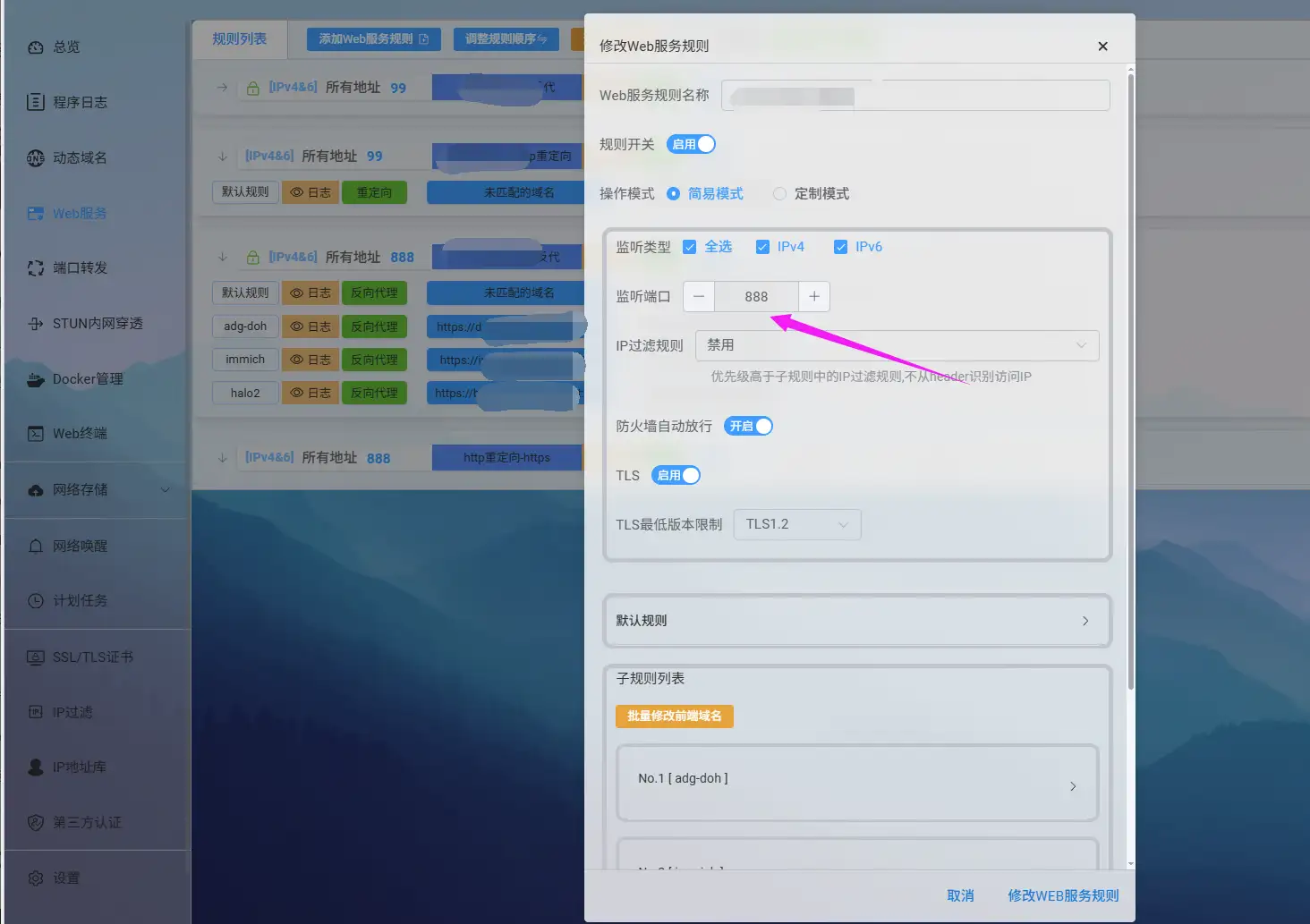Expand the 默认规则 section
The image size is (1310, 924).
(x=856, y=621)
